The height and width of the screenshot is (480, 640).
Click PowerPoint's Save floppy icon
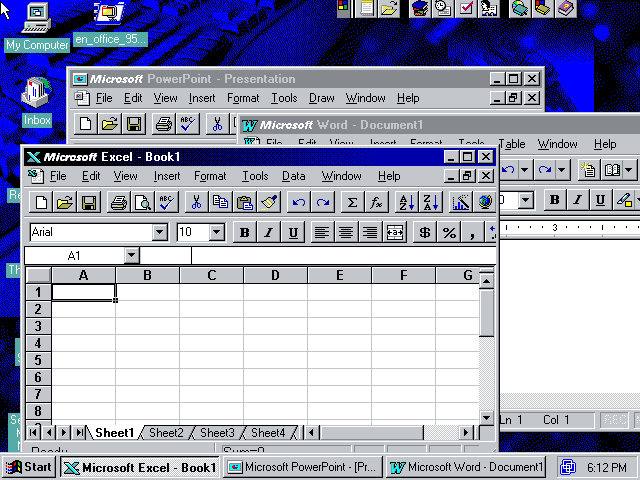tap(134, 124)
